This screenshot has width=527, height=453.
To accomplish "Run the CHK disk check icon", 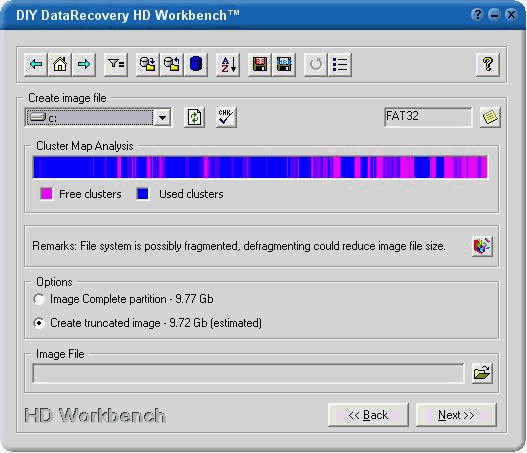I will coord(226,117).
